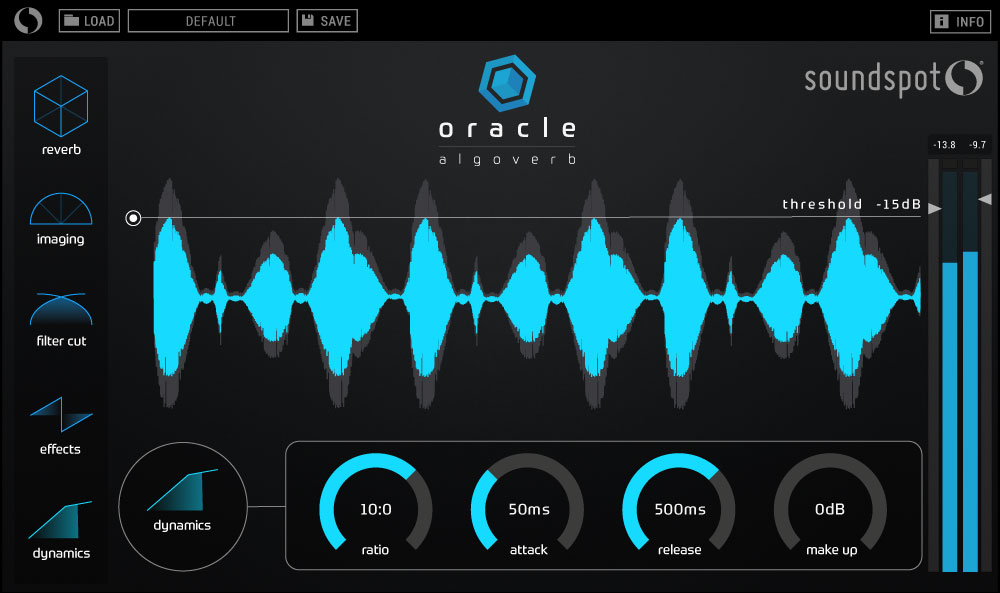Image resolution: width=1000 pixels, height=593 pixels.
Task: Click the 'release' knob label
Action: pos(679,550)
